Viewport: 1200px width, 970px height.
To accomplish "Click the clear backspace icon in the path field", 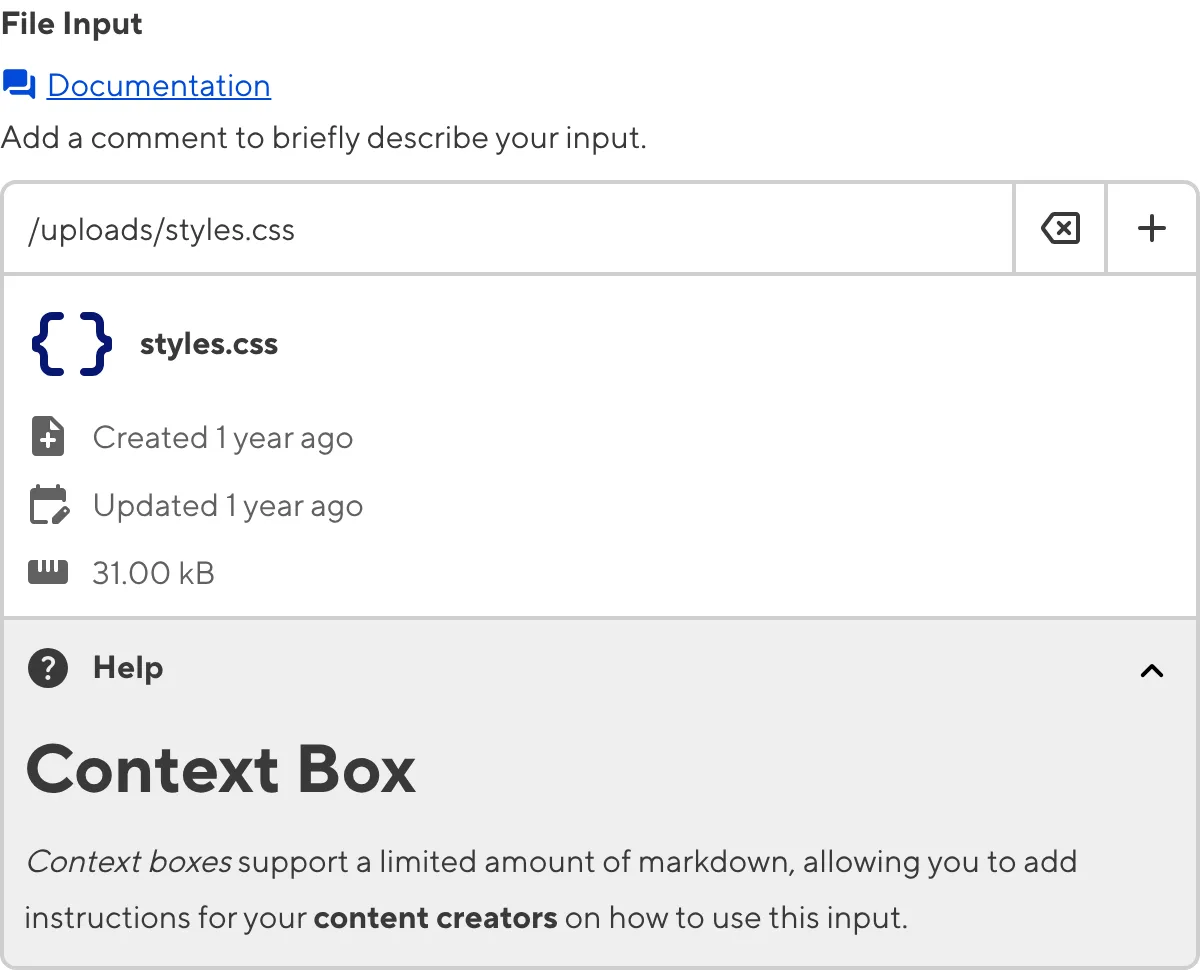I will click(1060, 228).
